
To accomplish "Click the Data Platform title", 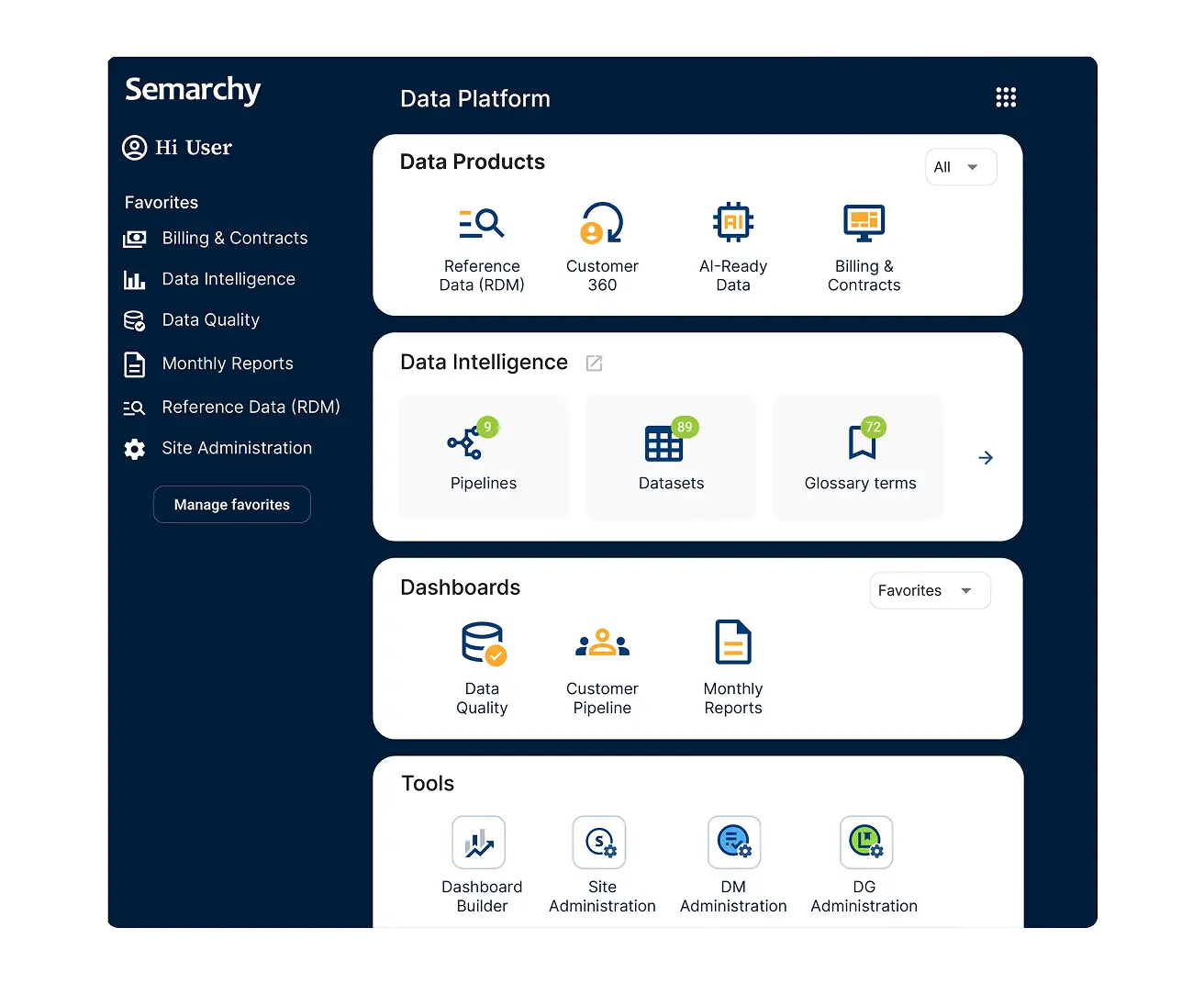I will (x=475, y=99).
